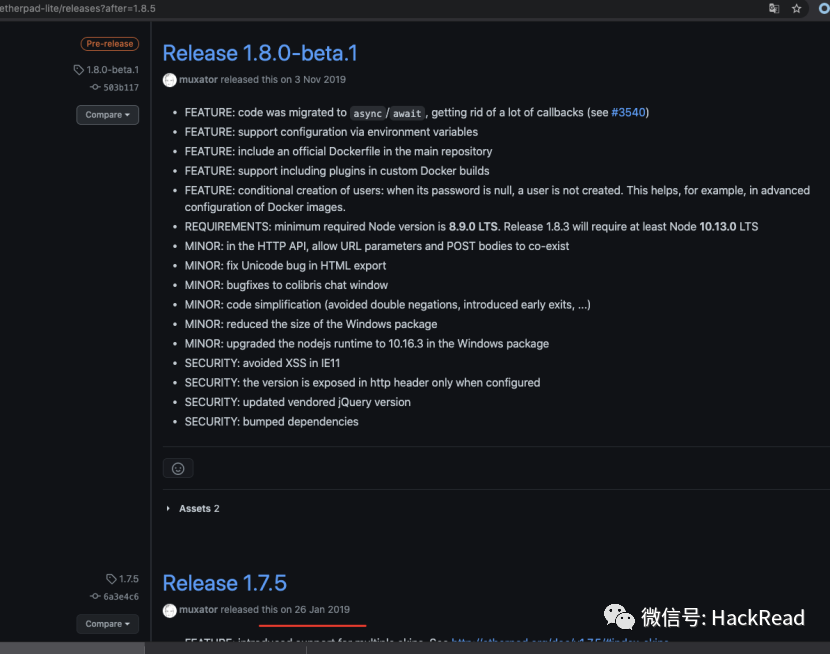Click 'FEATURE: support configuration via environment variables'
This screenshot has height=654, width=832.
[331, 132]
